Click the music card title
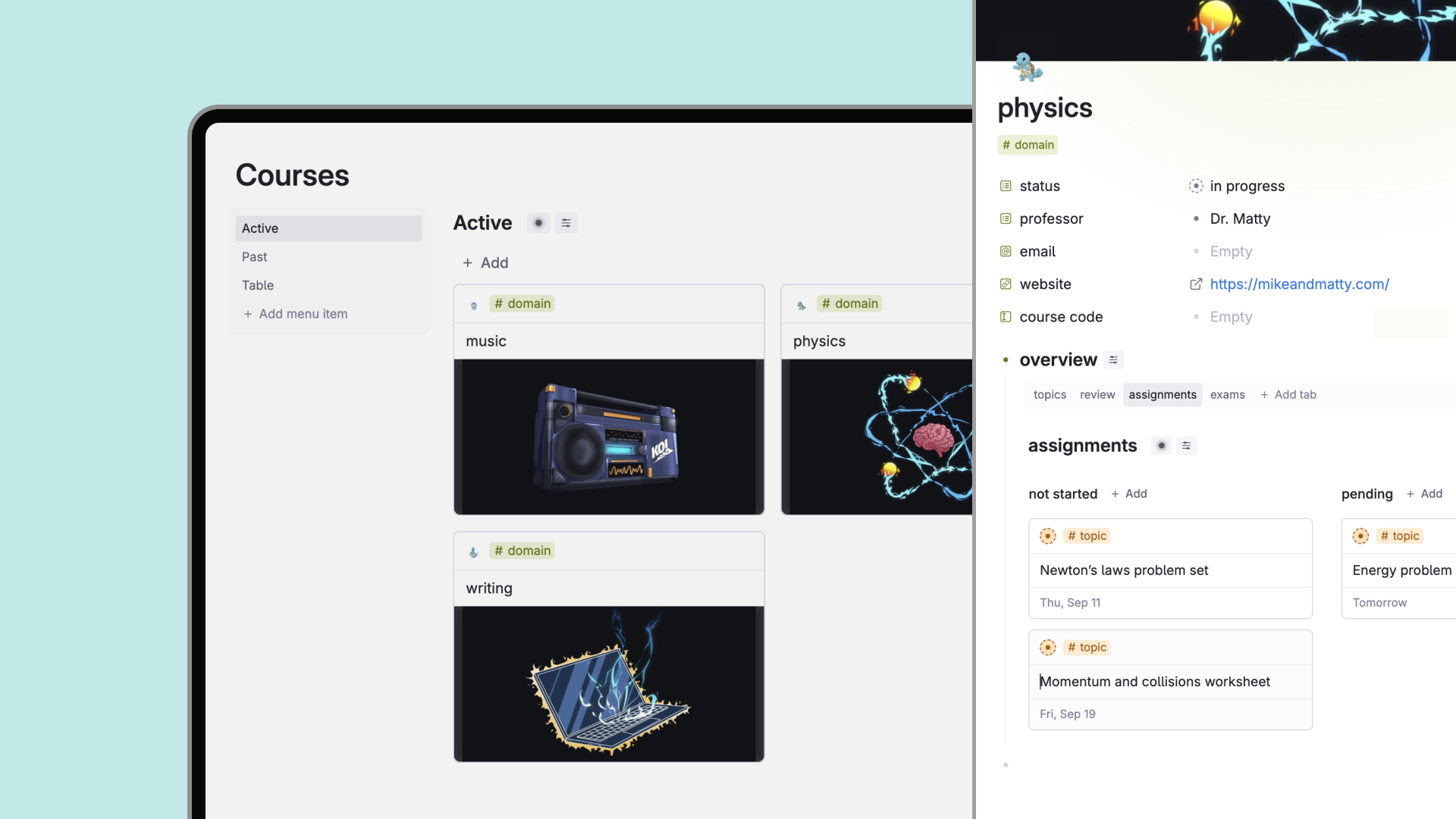The height and width of the screenshot is (819, 1456). click(486, 341)
